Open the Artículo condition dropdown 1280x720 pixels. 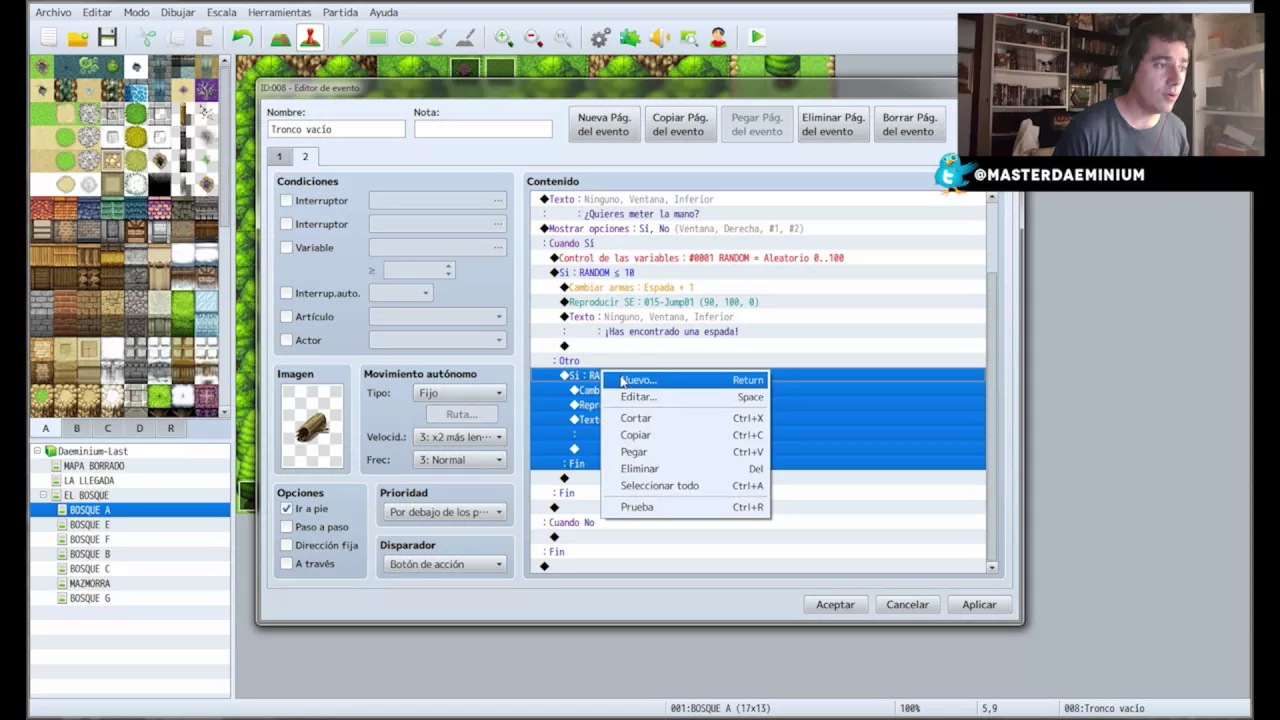pyautogui.click(x=437, y=316)
